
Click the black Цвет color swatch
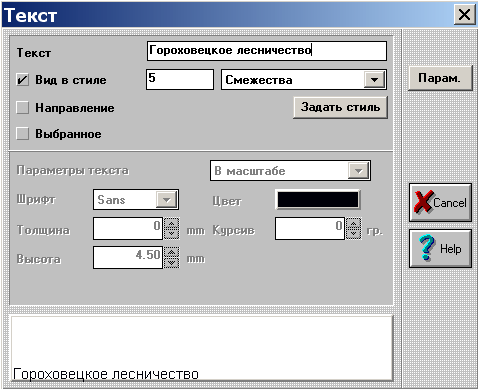[318, 200]
